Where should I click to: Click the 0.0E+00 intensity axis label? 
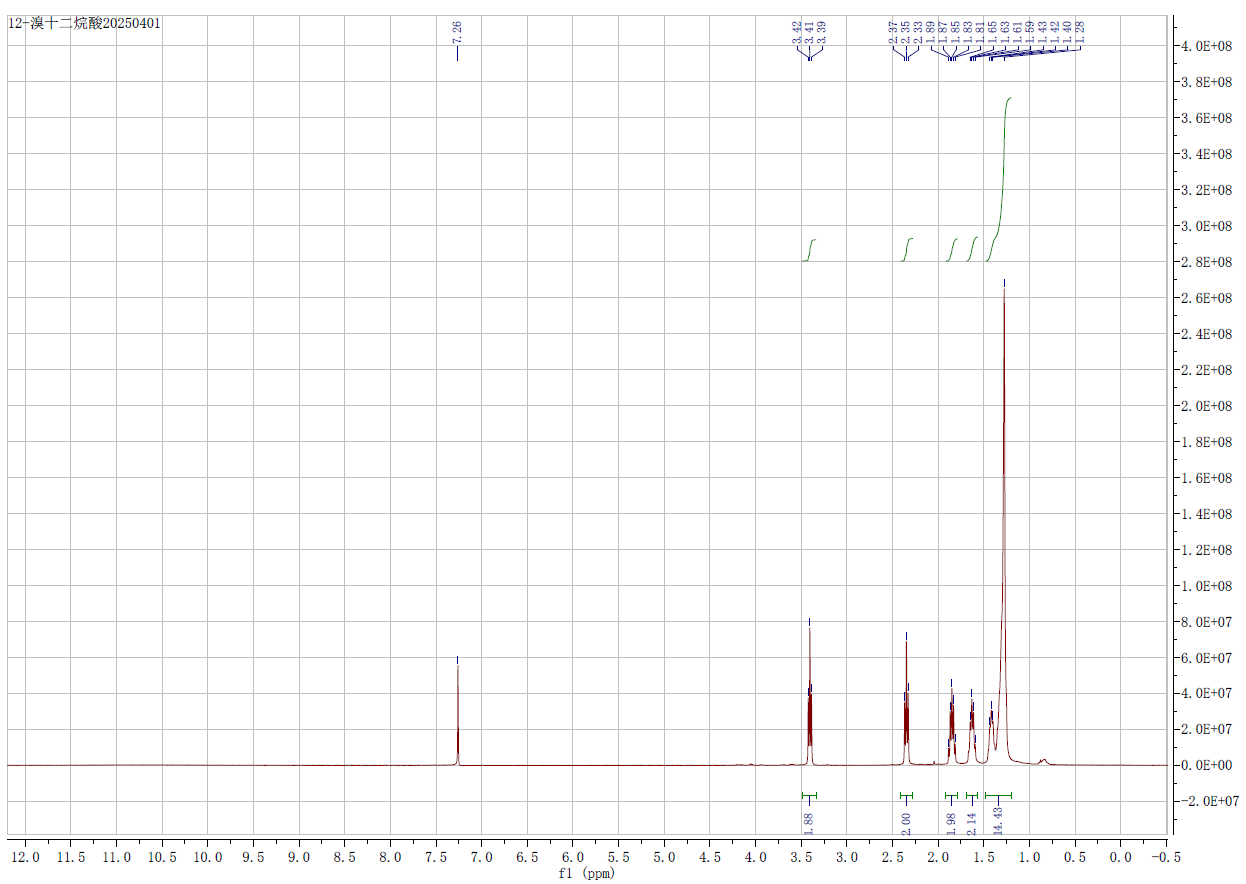(1210, 765)
